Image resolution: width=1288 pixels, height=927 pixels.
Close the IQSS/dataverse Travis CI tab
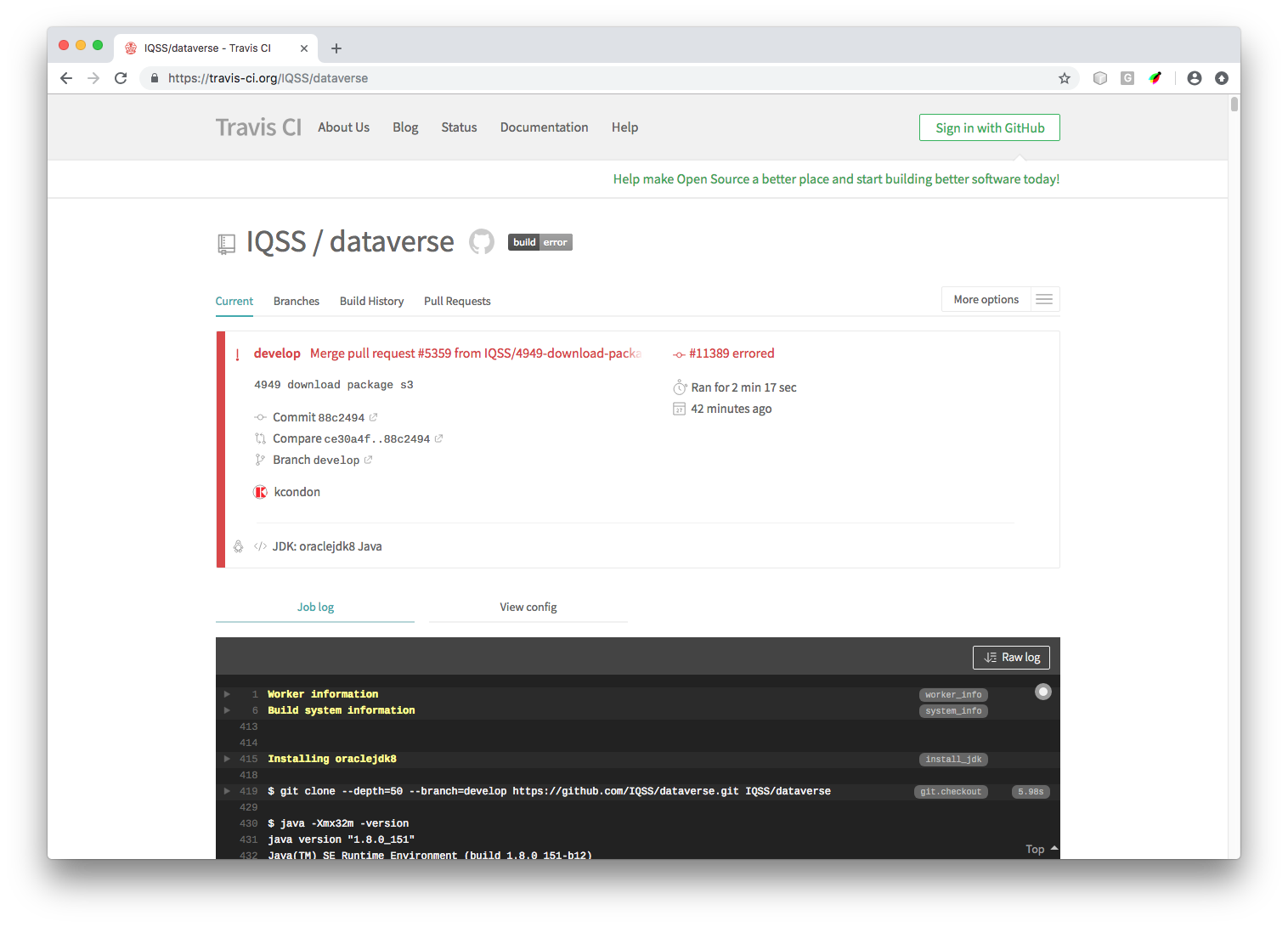click(304, 48)
